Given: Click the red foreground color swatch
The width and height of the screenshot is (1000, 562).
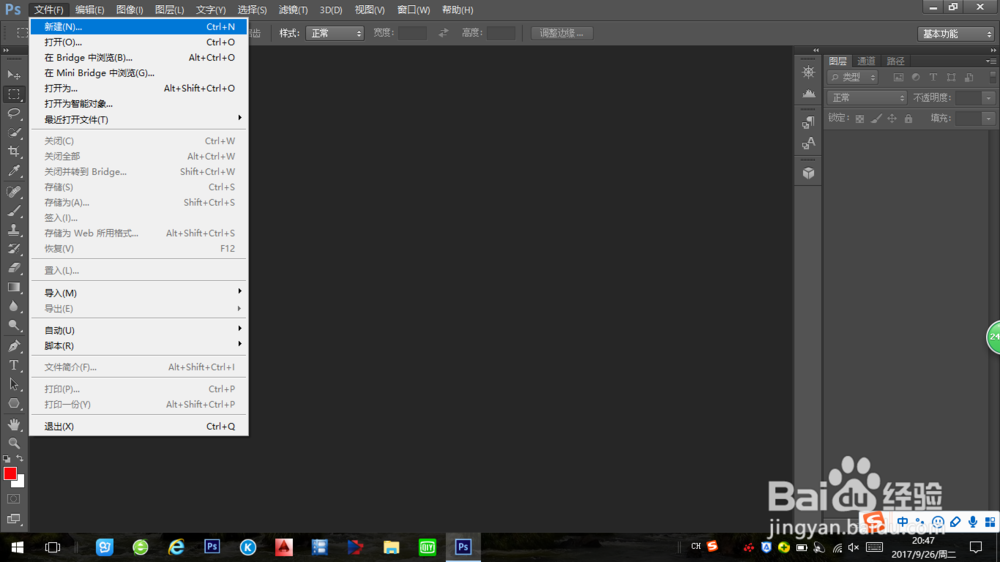Looking at the screenshot, I should pyautogui.click(x=10, y=473).
